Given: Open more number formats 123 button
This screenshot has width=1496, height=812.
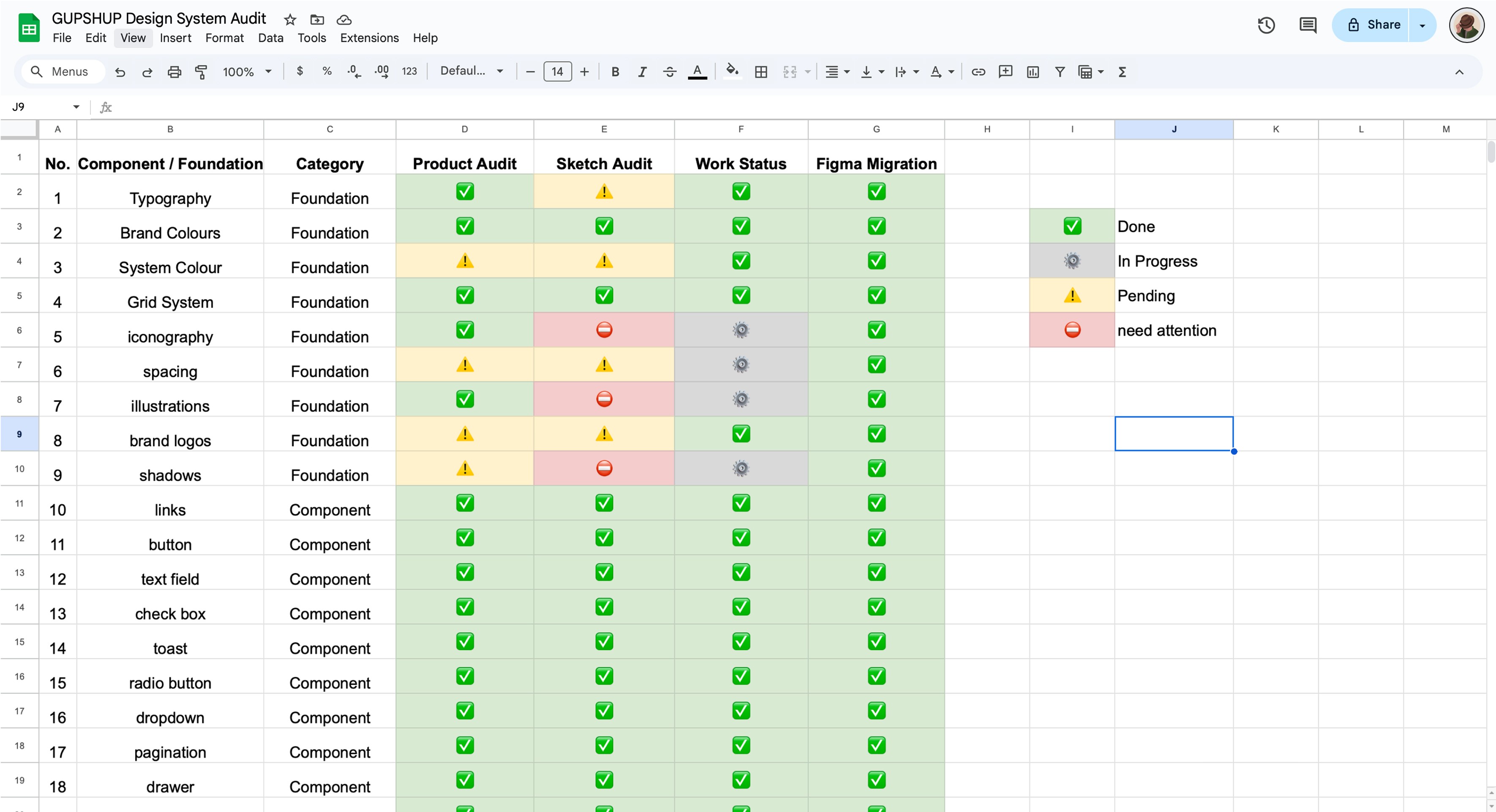Looking at the screenshot, I should [x=409, y=71].
